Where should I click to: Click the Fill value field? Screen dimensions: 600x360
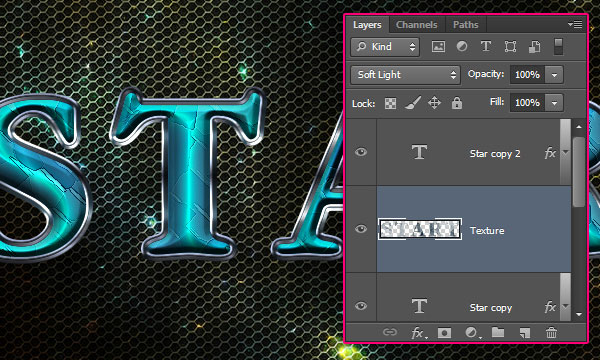point(527,103)
